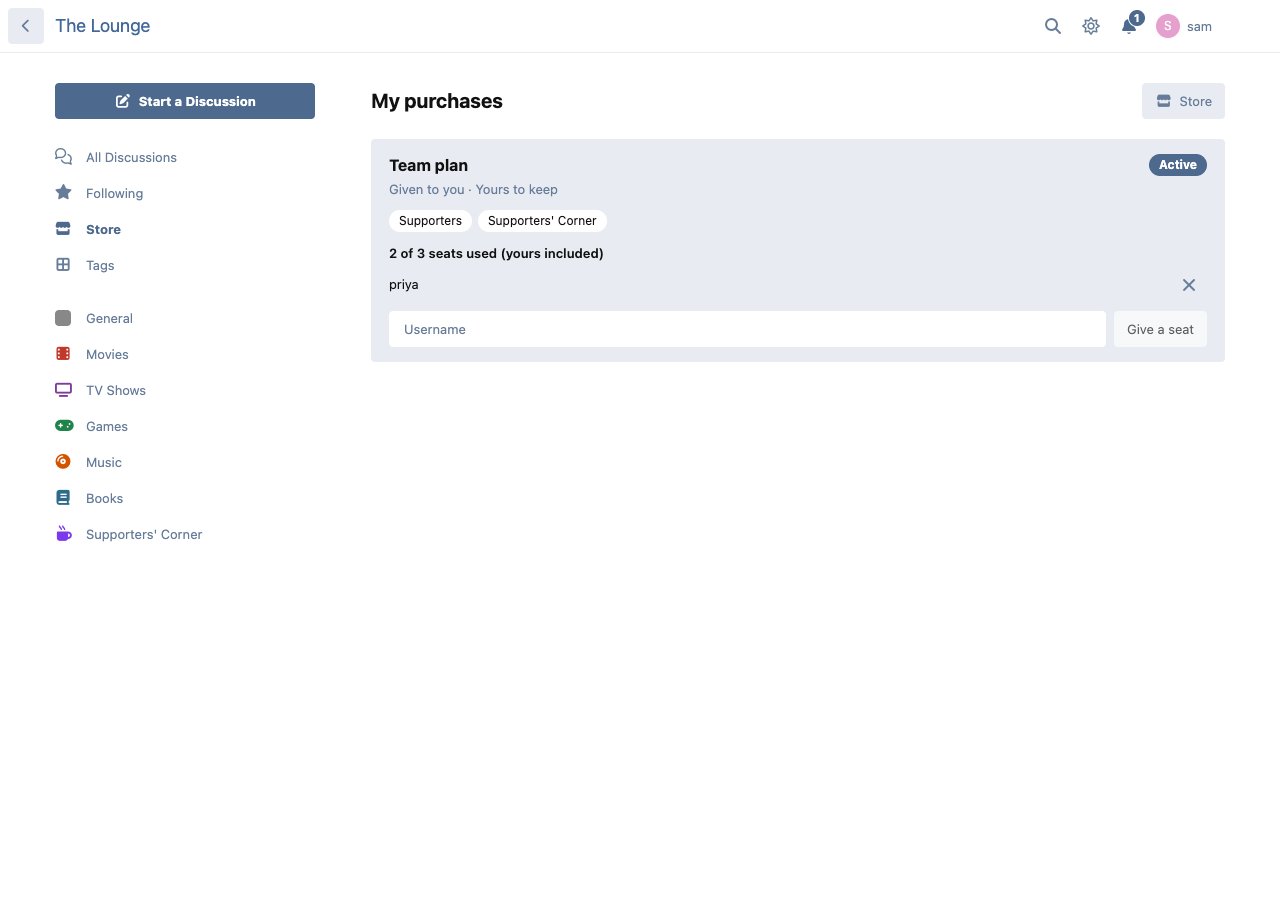The image size is (1280, 900).
Task: Open Following in the sidebar
Action: tap(114, 193)
